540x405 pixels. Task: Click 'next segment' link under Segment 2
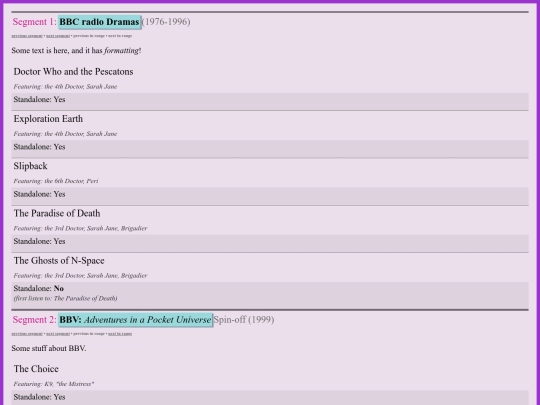point(58,334)
